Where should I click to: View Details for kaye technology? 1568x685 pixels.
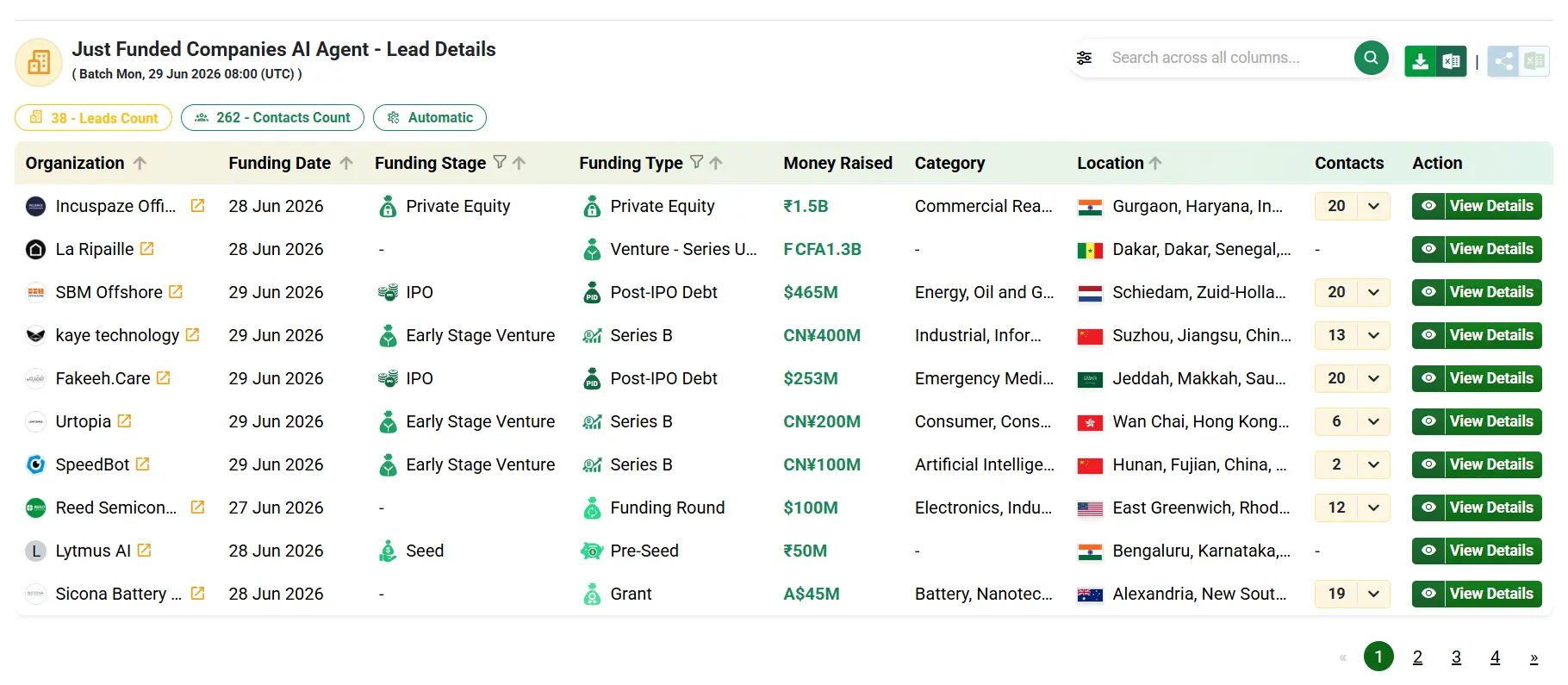(1477, 335)
